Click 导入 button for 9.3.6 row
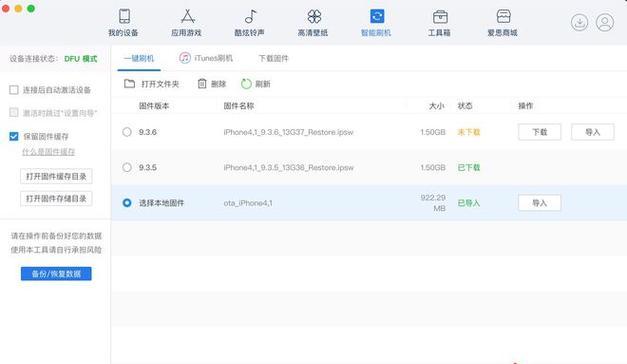Image resolution: width=627 pixels, height=364 pixels. click(x=593, y=132)
